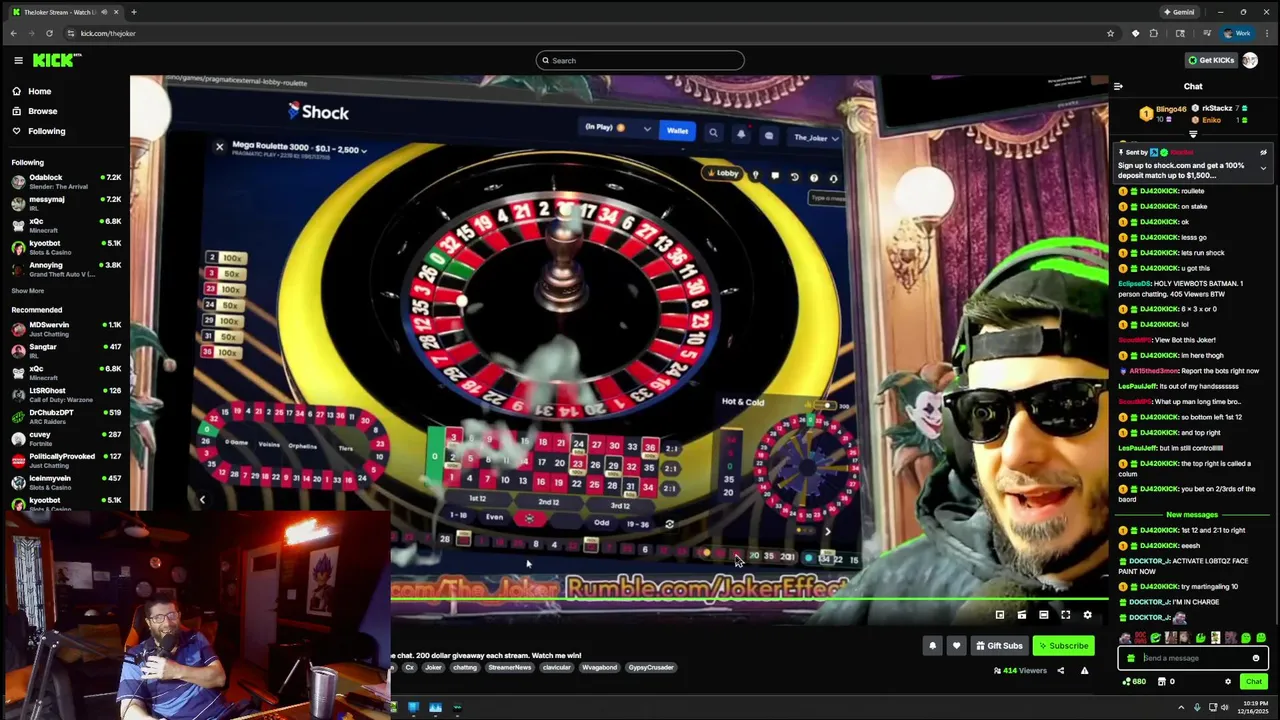Open PoliticallyProvoked recommended channel
Image resolution: width=1280 pixels, height=720 pixels.
click(66, 460)
